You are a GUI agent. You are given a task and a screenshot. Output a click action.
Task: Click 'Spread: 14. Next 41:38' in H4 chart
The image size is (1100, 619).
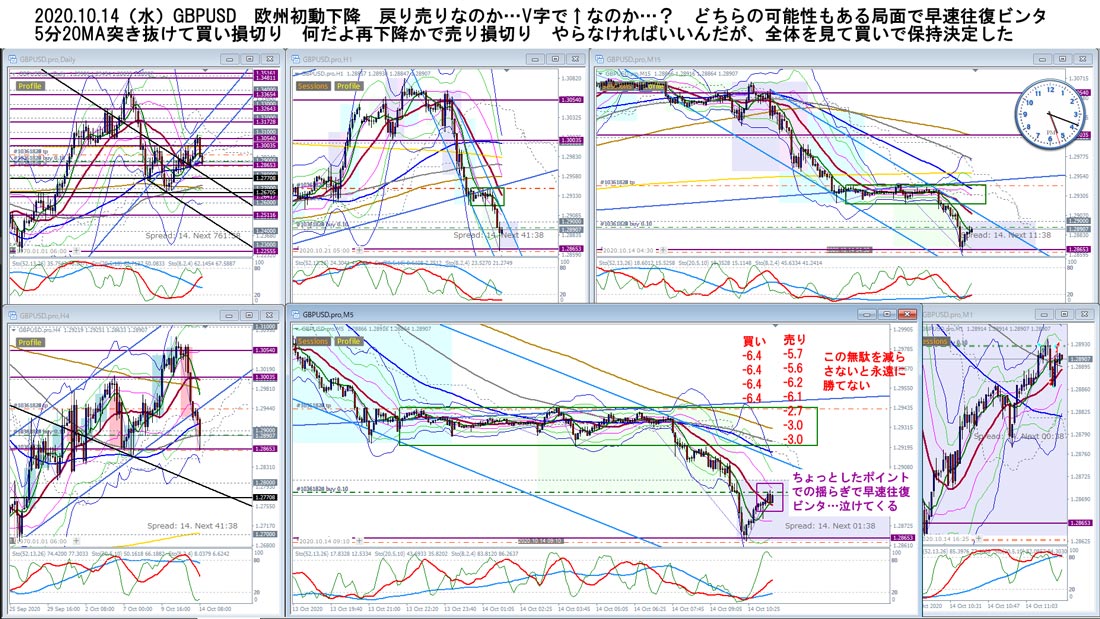pos(192,526)
